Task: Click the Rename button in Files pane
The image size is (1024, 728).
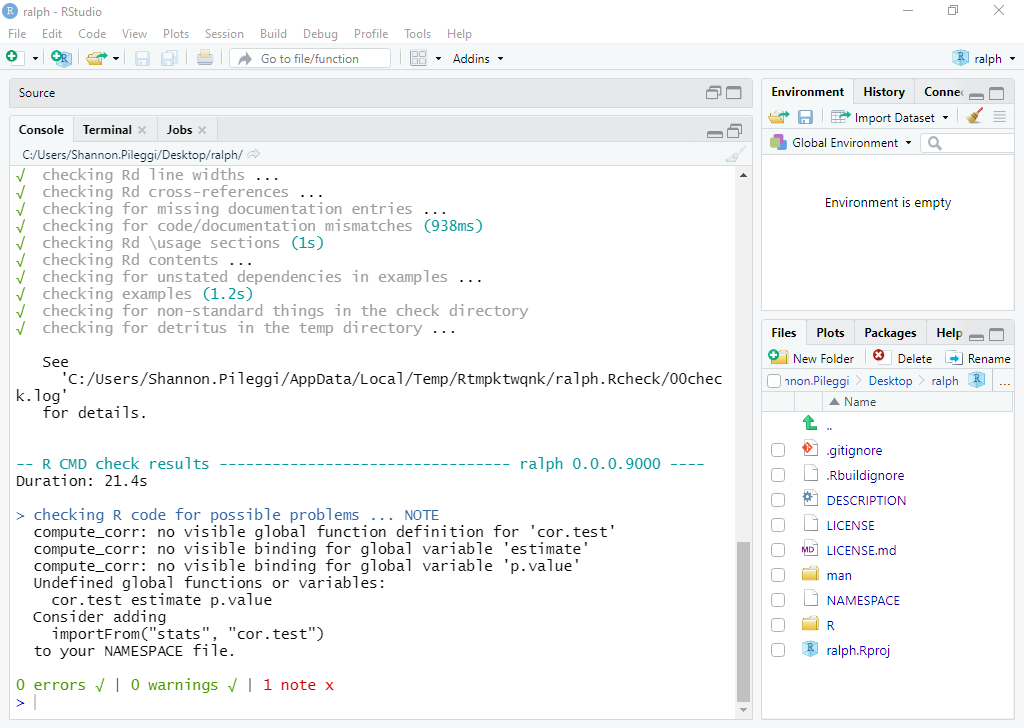Action: click(x=978, y=358)
